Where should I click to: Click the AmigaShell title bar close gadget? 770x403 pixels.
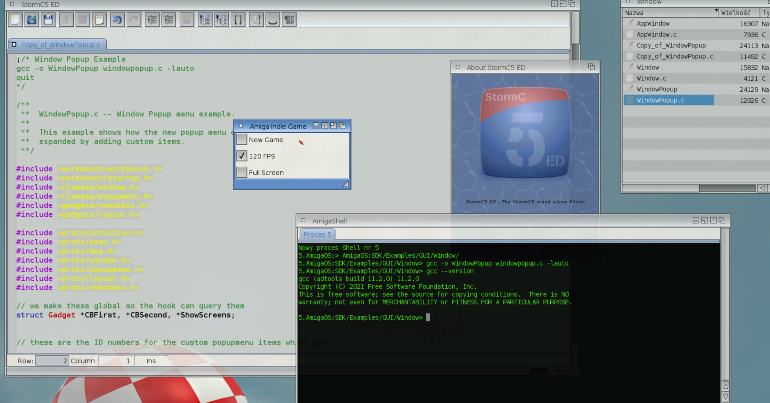tap(303, 221)
